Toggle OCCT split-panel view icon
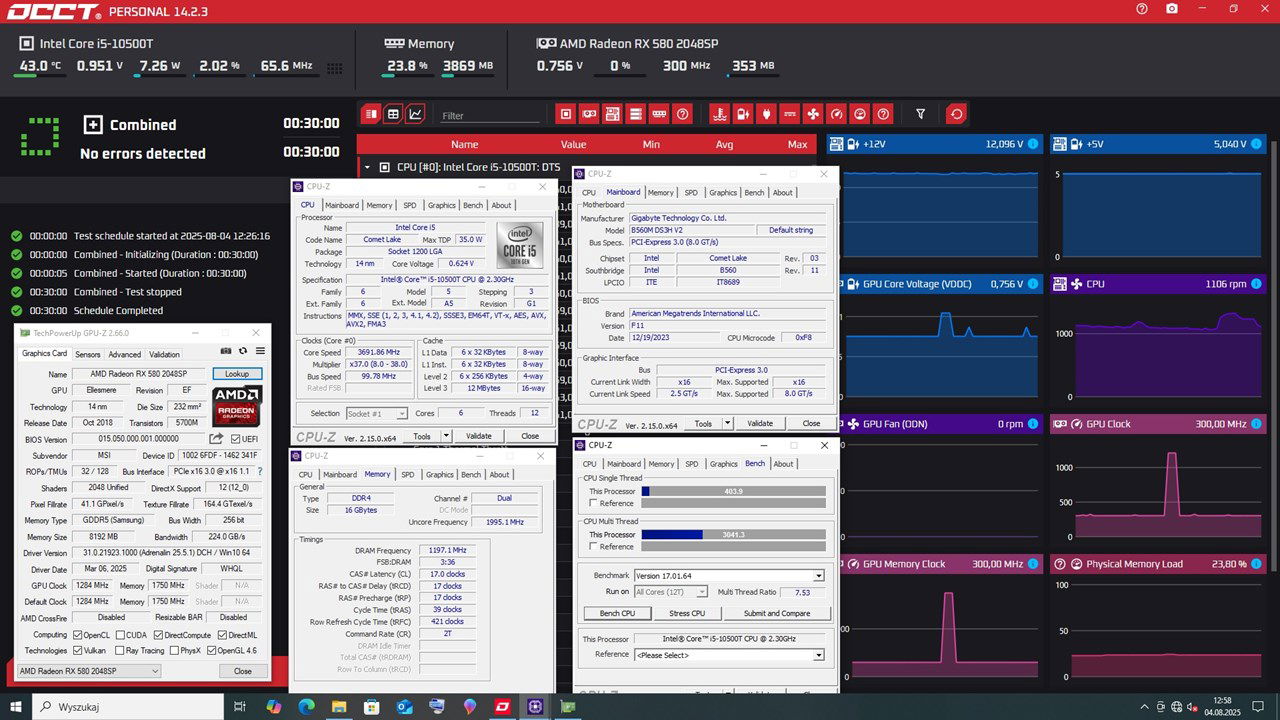1280x720 pixels. tap(371, 114)
